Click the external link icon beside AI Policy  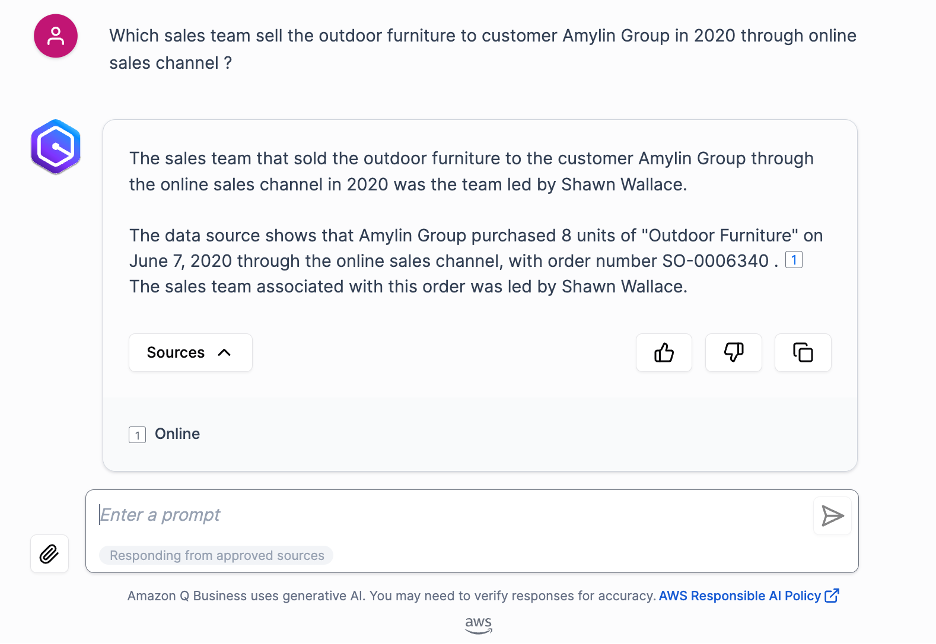832,595
